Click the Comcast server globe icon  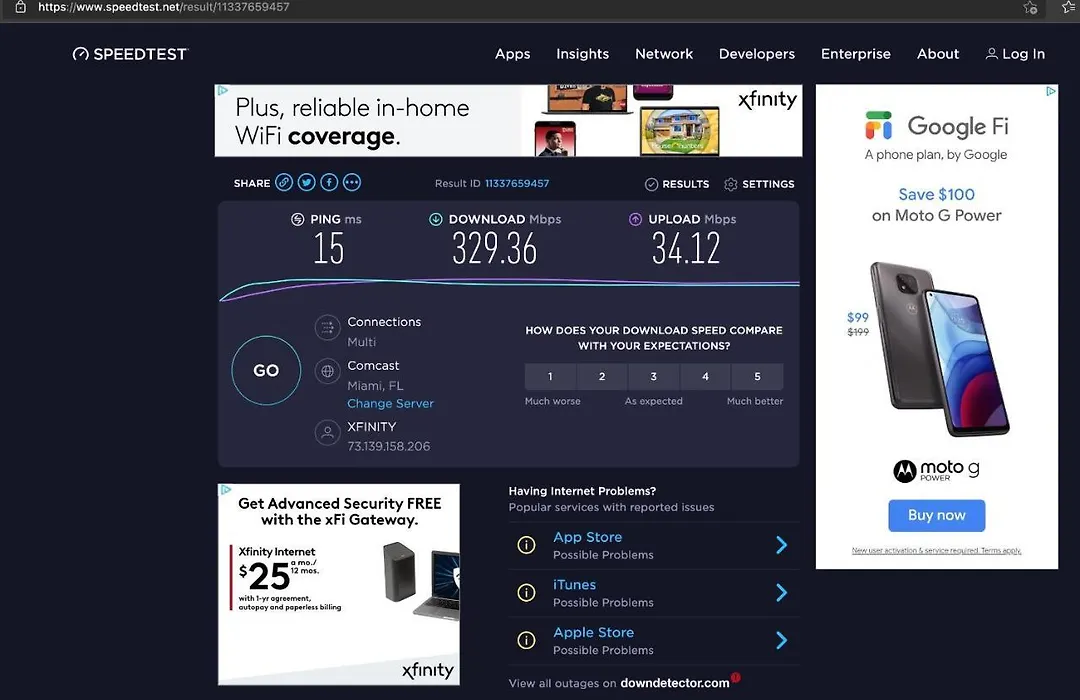pyautogui.click(x=328, y=371)
